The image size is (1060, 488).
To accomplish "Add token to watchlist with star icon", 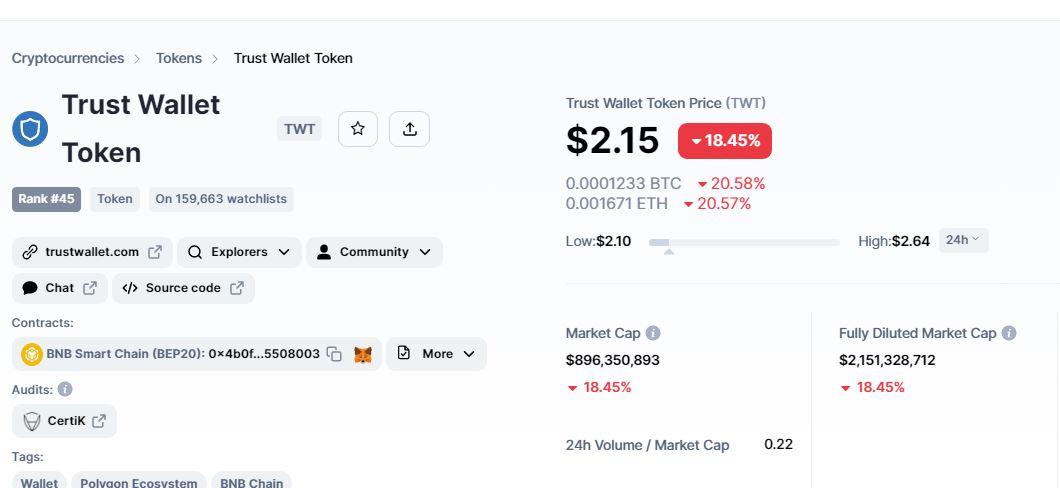I will 358,129.
